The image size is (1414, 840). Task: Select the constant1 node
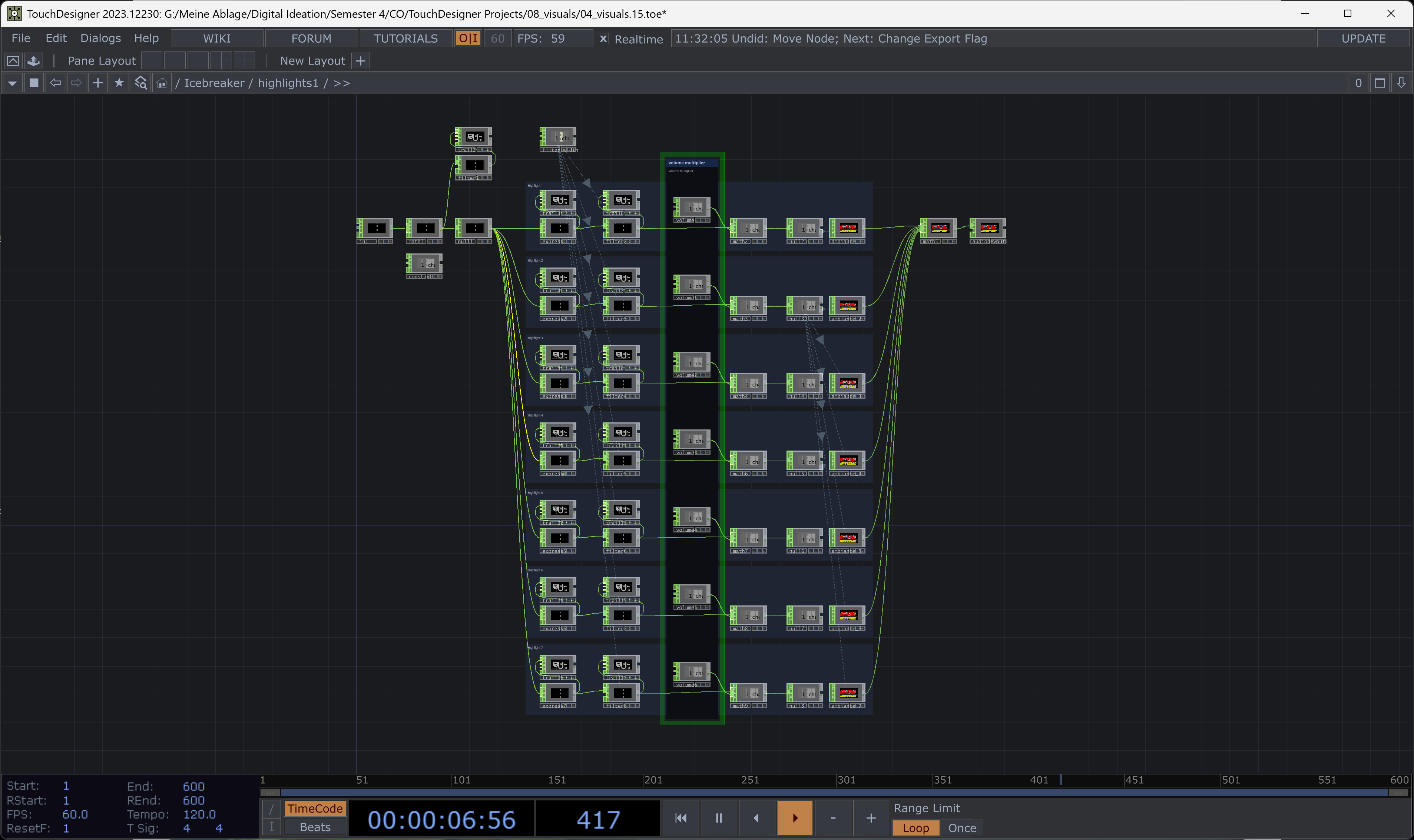[x=424, y=266]
